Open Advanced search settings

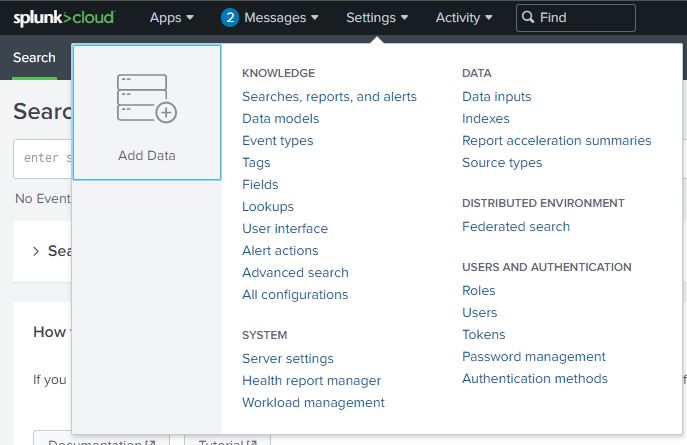coord(295,272)
